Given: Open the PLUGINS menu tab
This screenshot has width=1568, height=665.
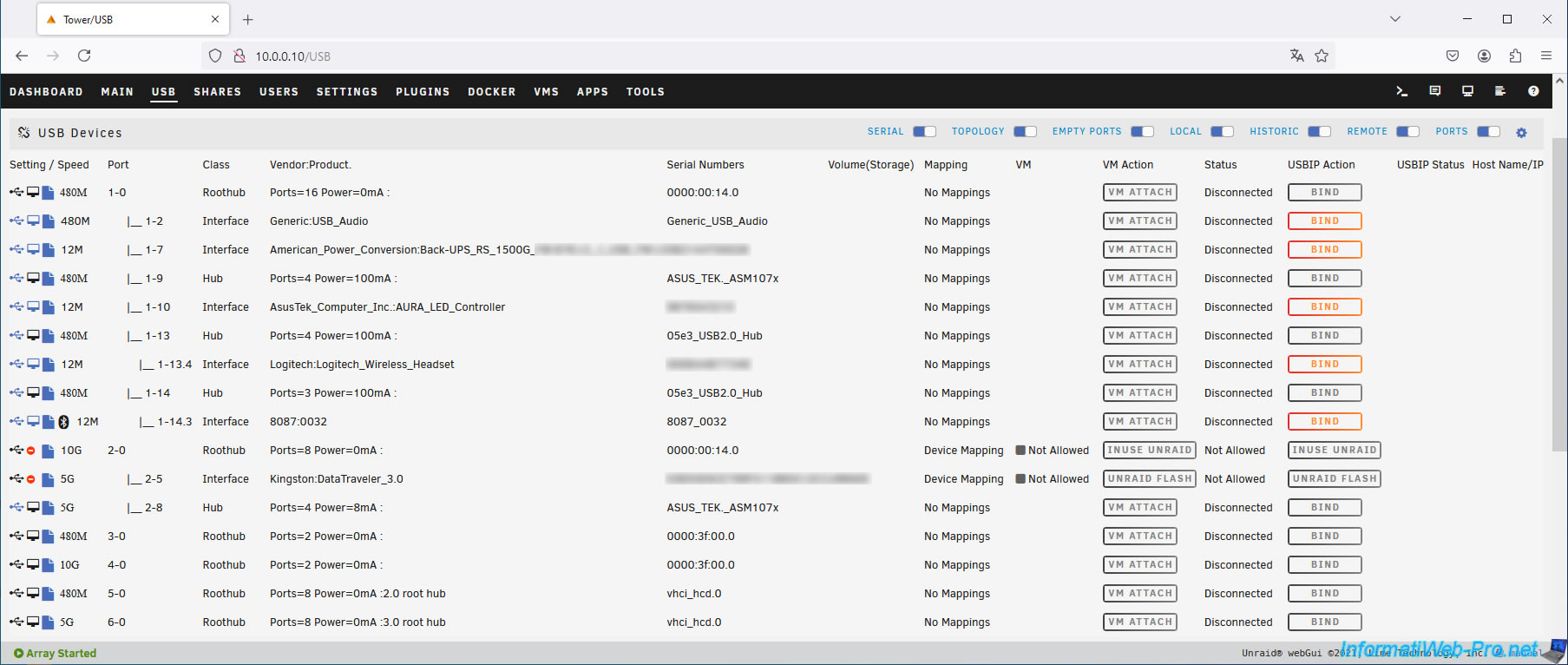Looking at the screenshot, I should [x=423, y=92].
